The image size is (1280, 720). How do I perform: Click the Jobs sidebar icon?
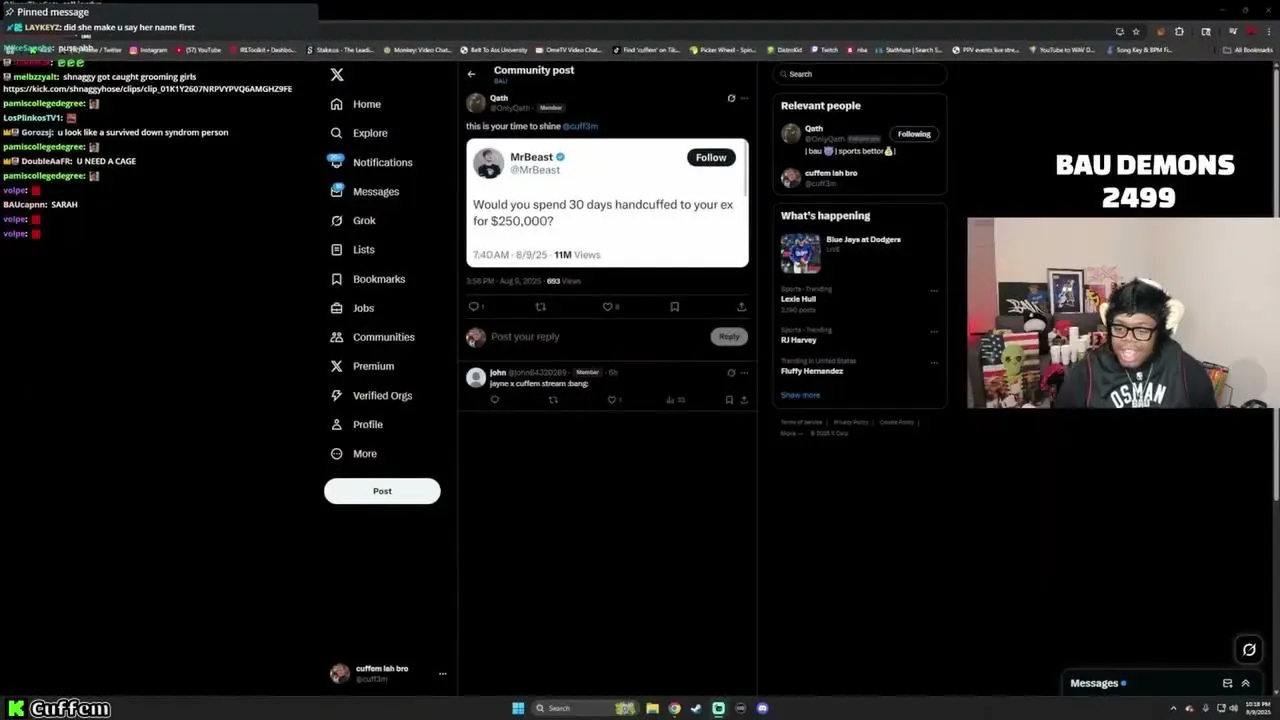(337, 308)
